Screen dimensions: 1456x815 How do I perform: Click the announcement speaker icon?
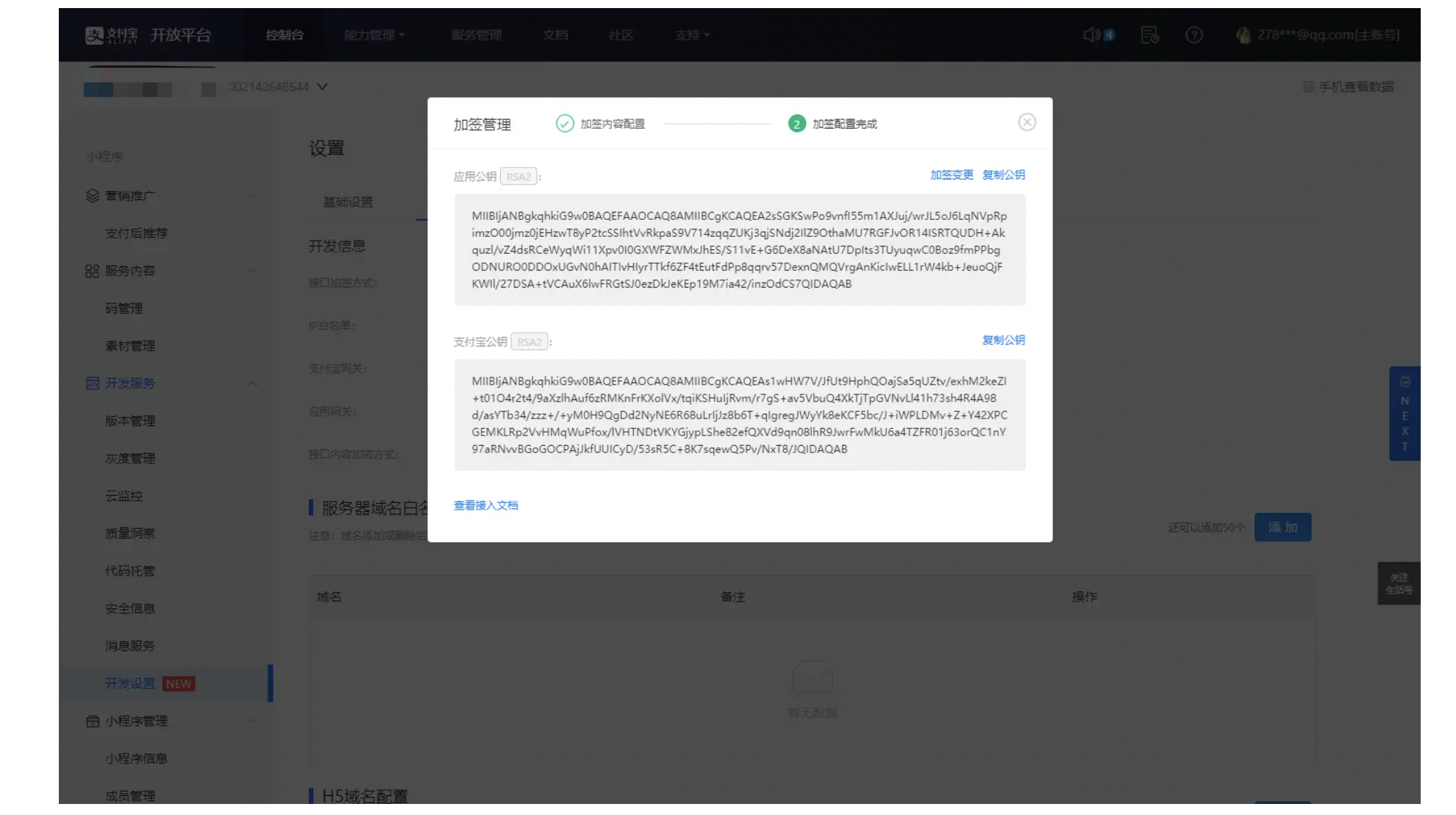(1093, 35)
